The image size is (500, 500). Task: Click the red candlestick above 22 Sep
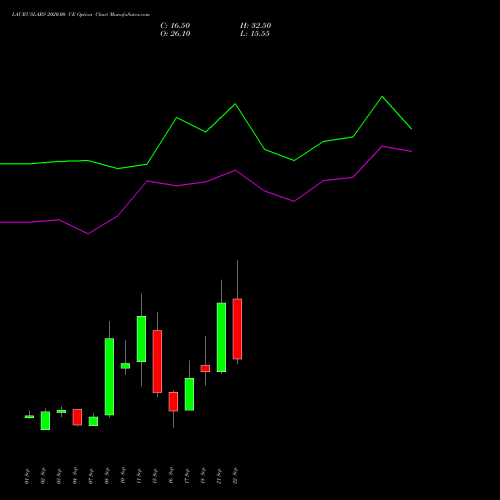tap(237, 329)
